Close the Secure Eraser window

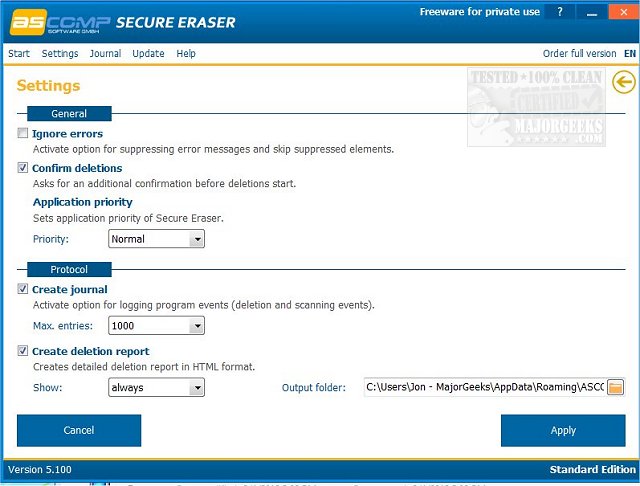623,12
